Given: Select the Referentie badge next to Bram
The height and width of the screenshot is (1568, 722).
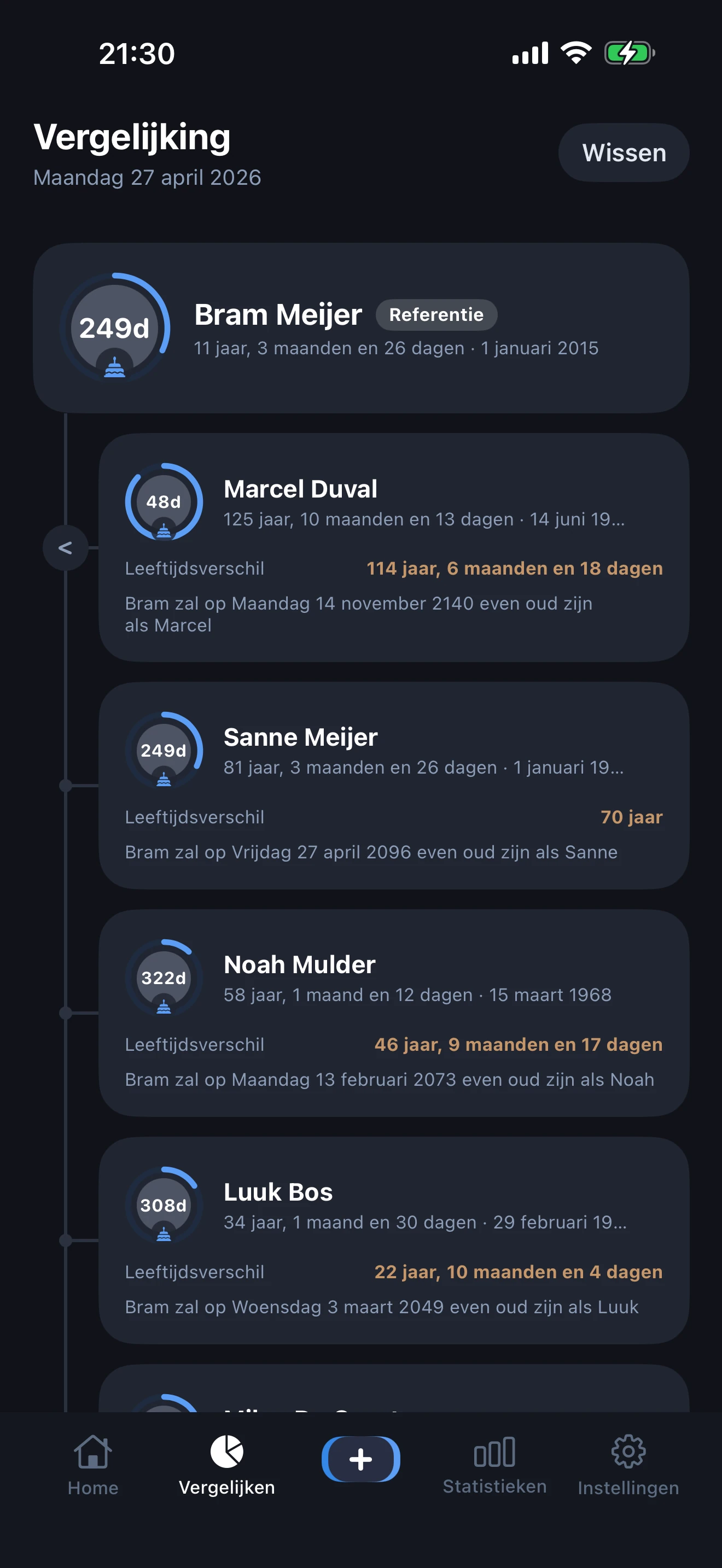Looking at the screenshot, I should coord(436,315).
